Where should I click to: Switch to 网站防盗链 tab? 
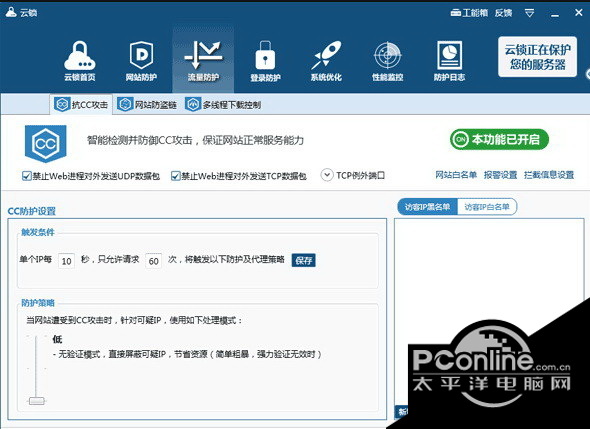coord(147,104)
